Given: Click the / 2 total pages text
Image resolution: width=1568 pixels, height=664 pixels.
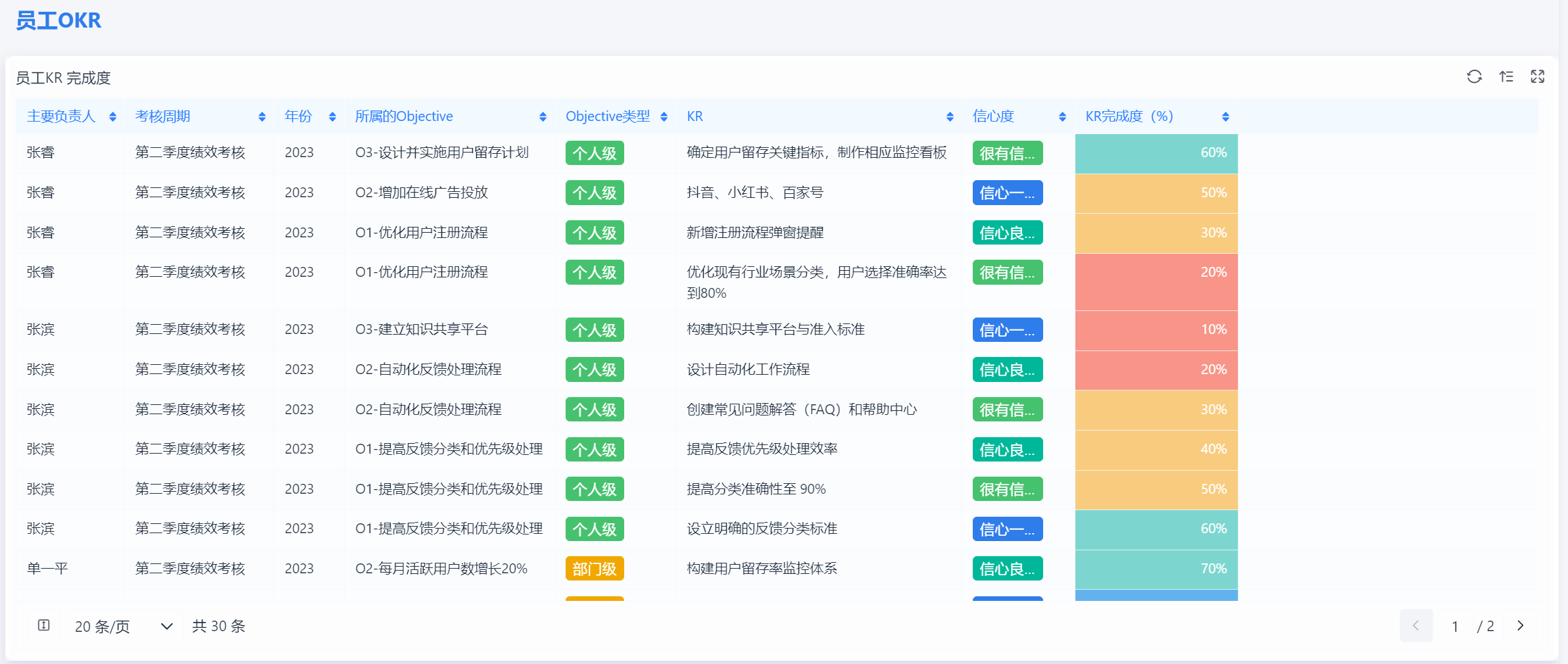Looking at the screenshot, I should (1486, 626).
